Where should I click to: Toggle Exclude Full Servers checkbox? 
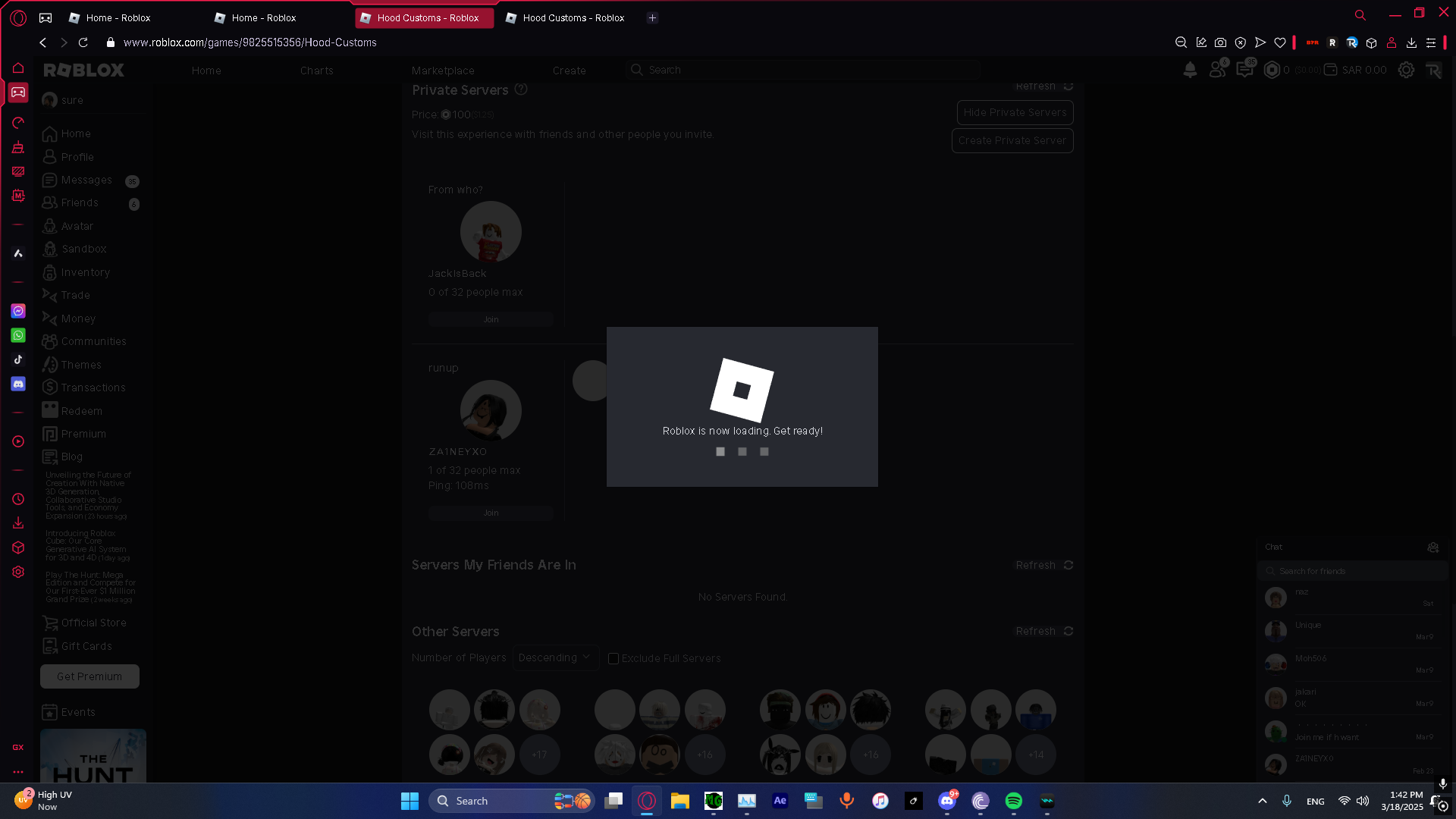[613, 658]
